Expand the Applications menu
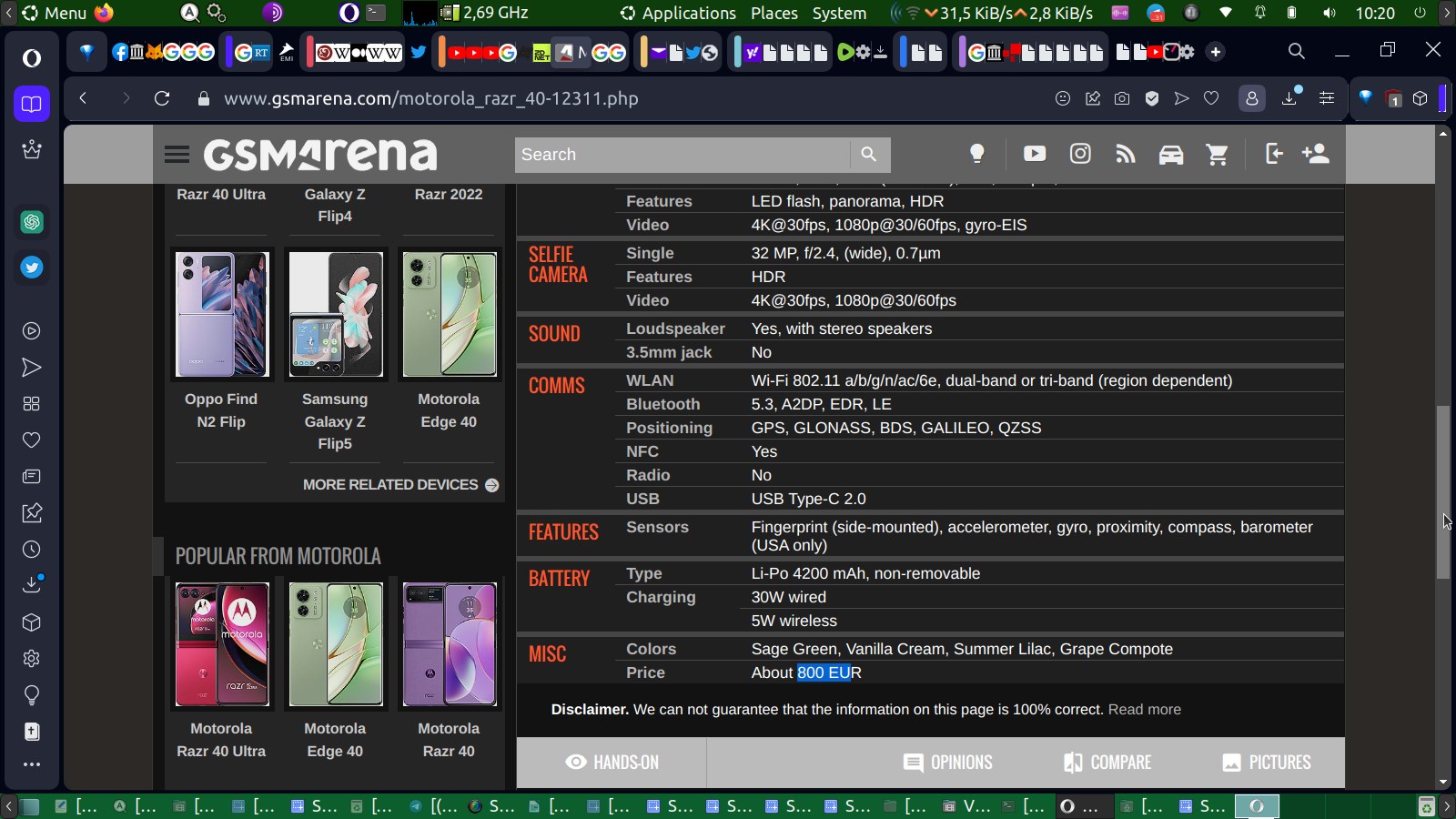Viewport: 1456px width, 819px height. click(x=679, y=13)
